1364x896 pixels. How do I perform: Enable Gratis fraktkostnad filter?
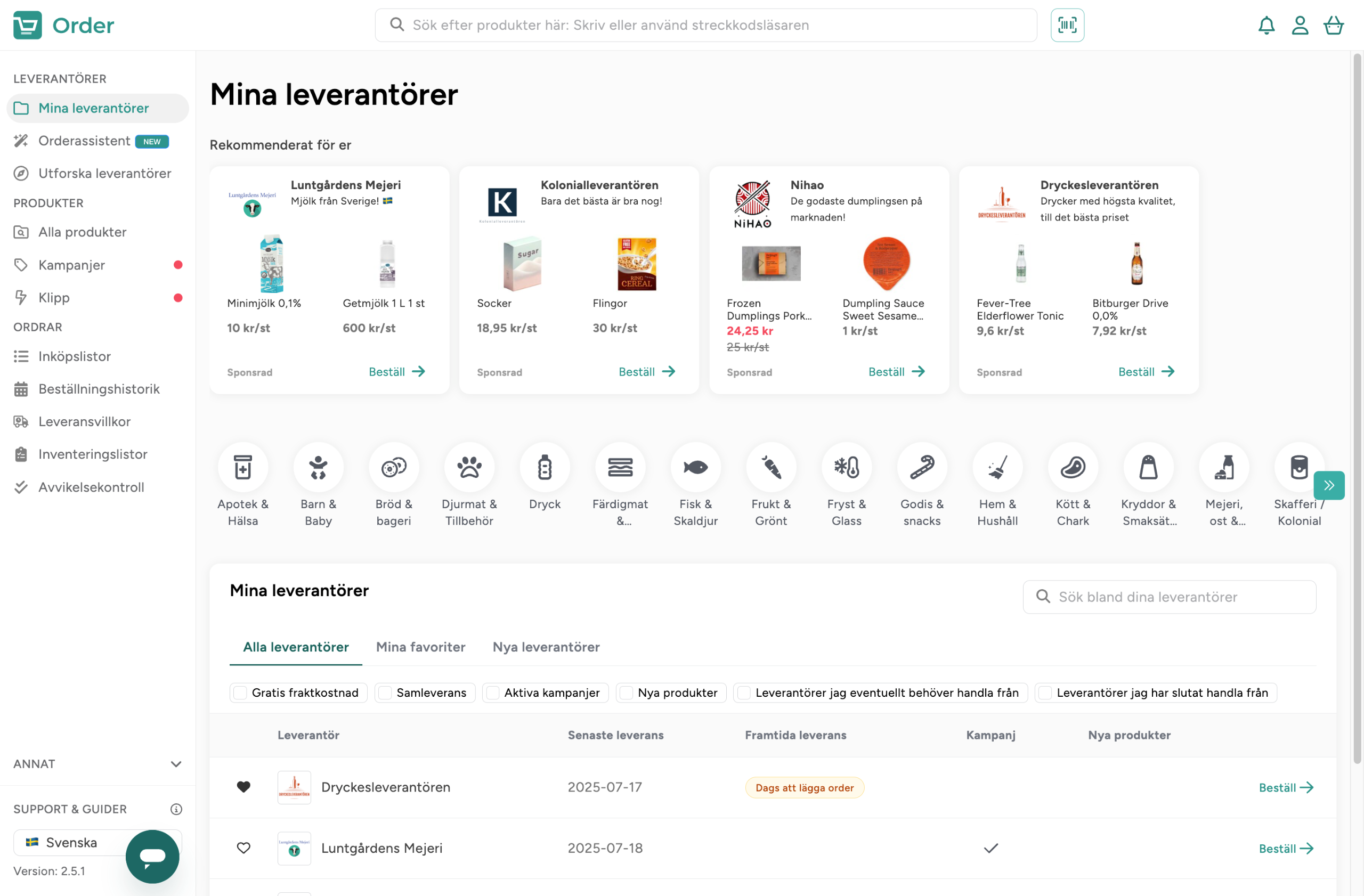coord(241,693)
